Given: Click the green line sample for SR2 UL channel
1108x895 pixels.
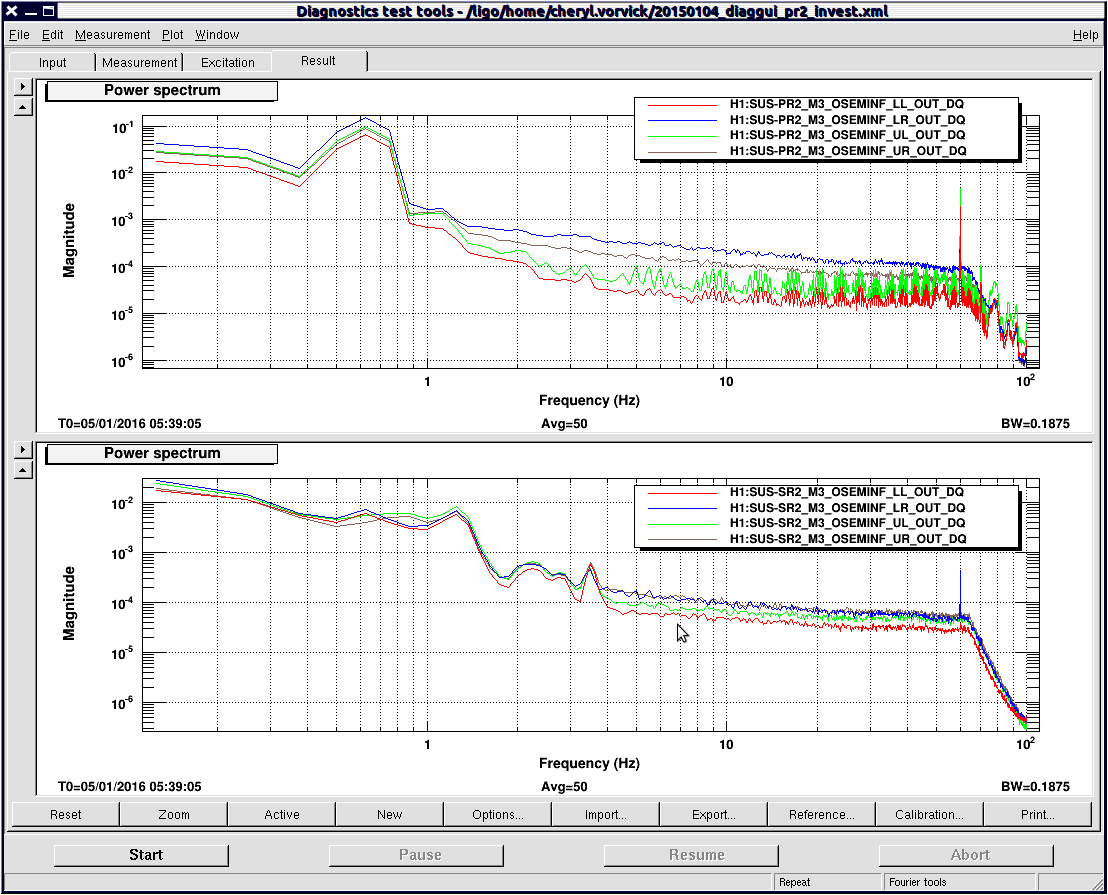Looking at the screenshot, I should (683, 523).
